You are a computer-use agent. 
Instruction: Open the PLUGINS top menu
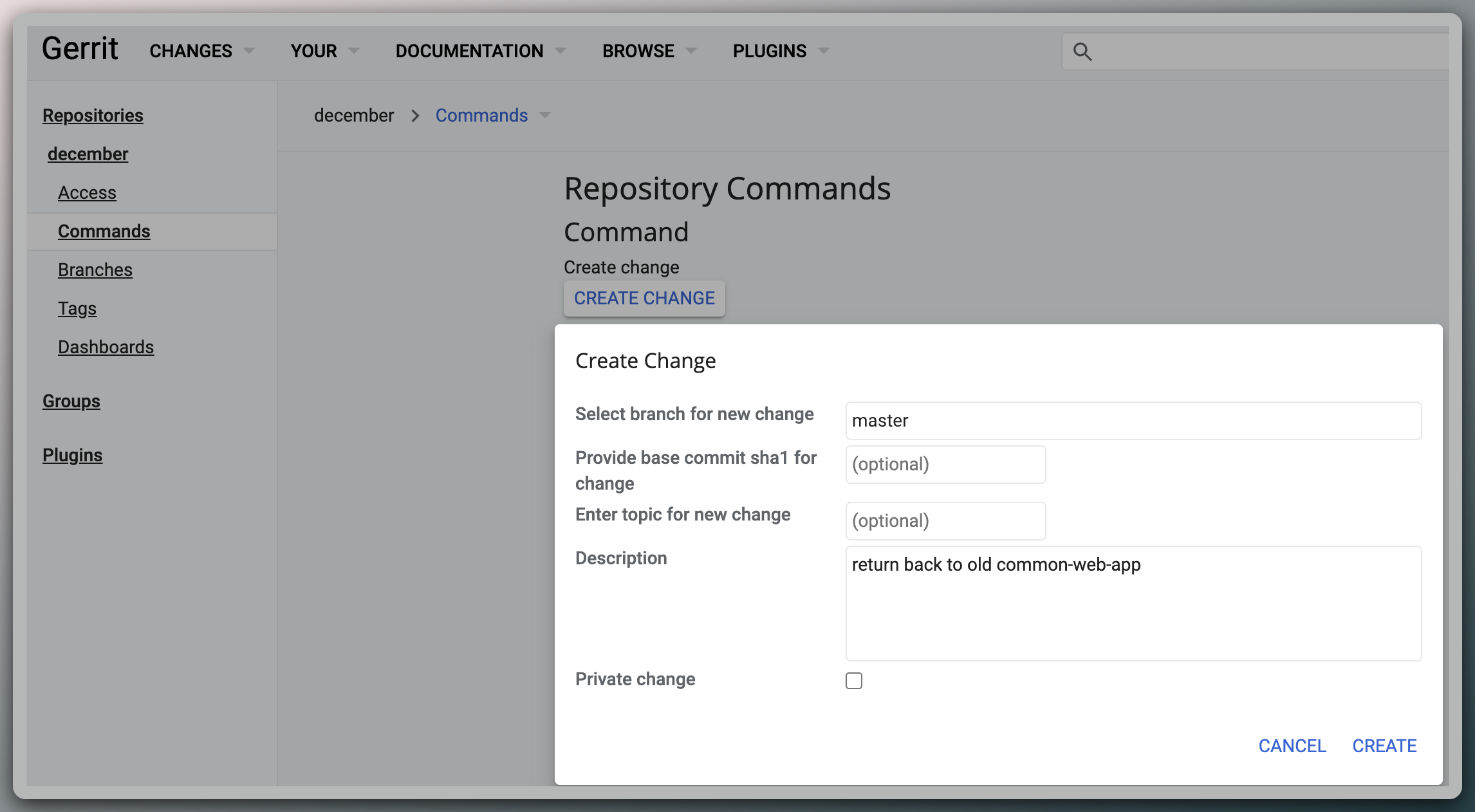(x=770, y=51)
